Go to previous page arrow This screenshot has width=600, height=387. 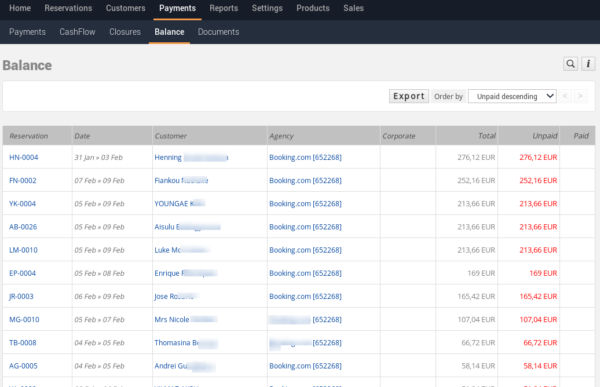(565, 96)
